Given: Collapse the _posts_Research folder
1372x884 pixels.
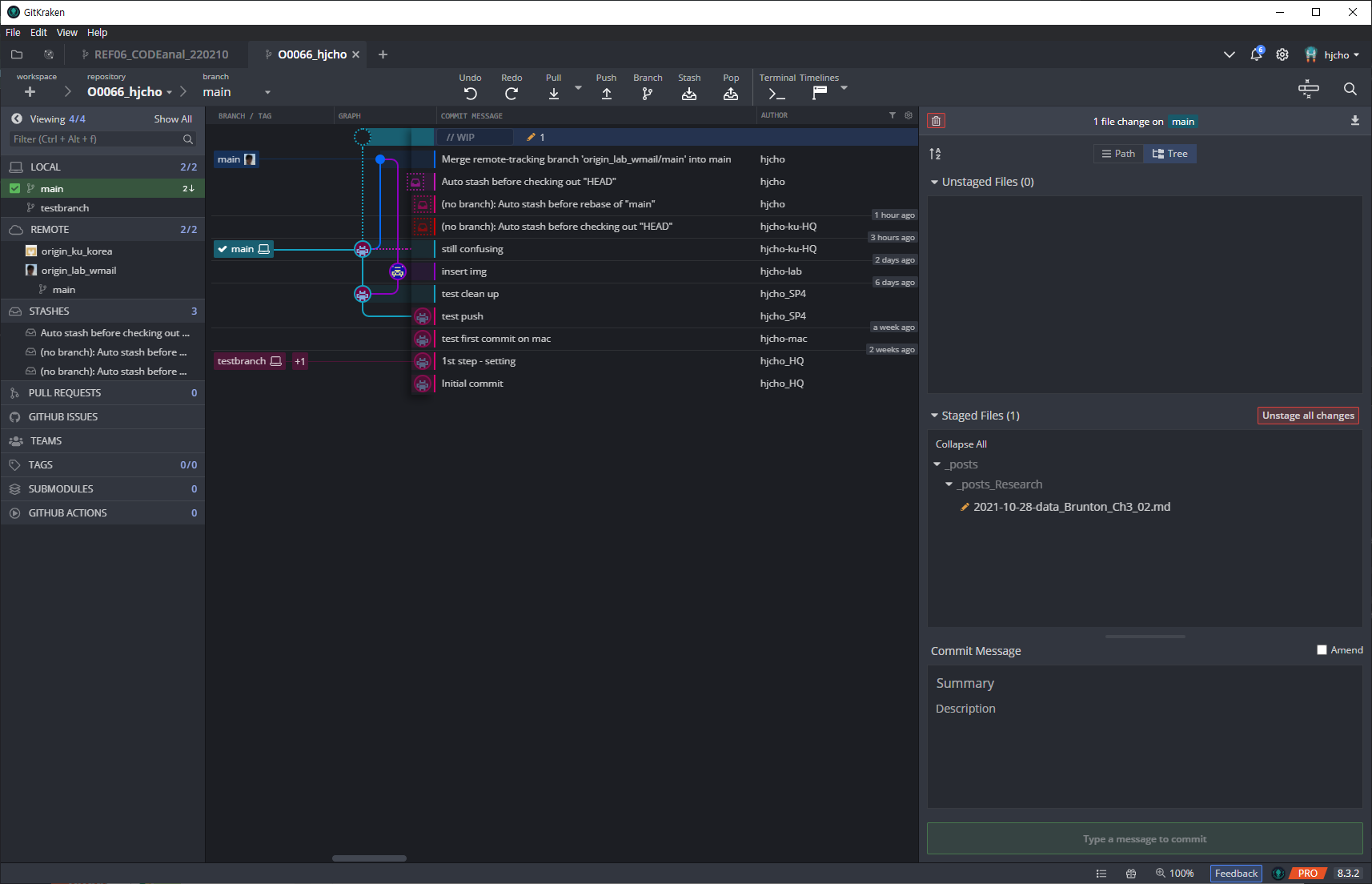Looking at the screenshot, I should 949,484.
